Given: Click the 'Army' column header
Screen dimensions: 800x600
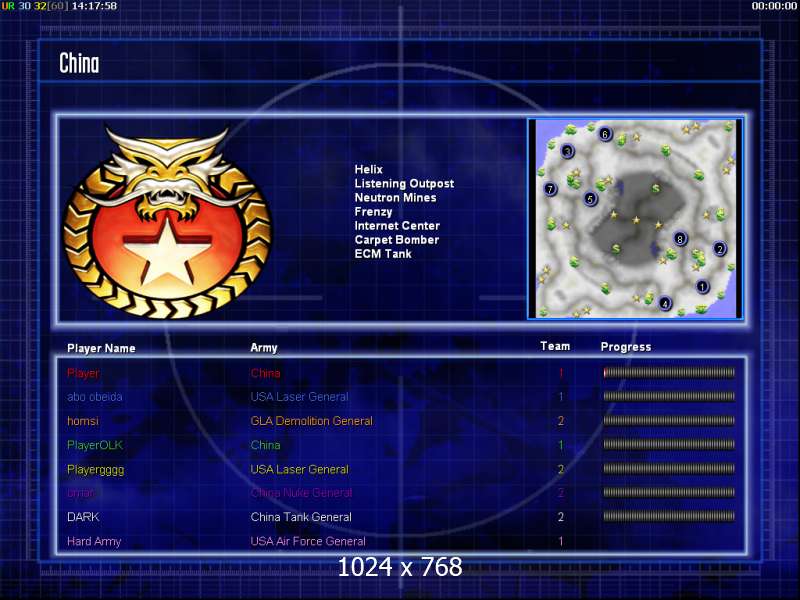Looking at the screenshot, I should click(x=264, y=348).
